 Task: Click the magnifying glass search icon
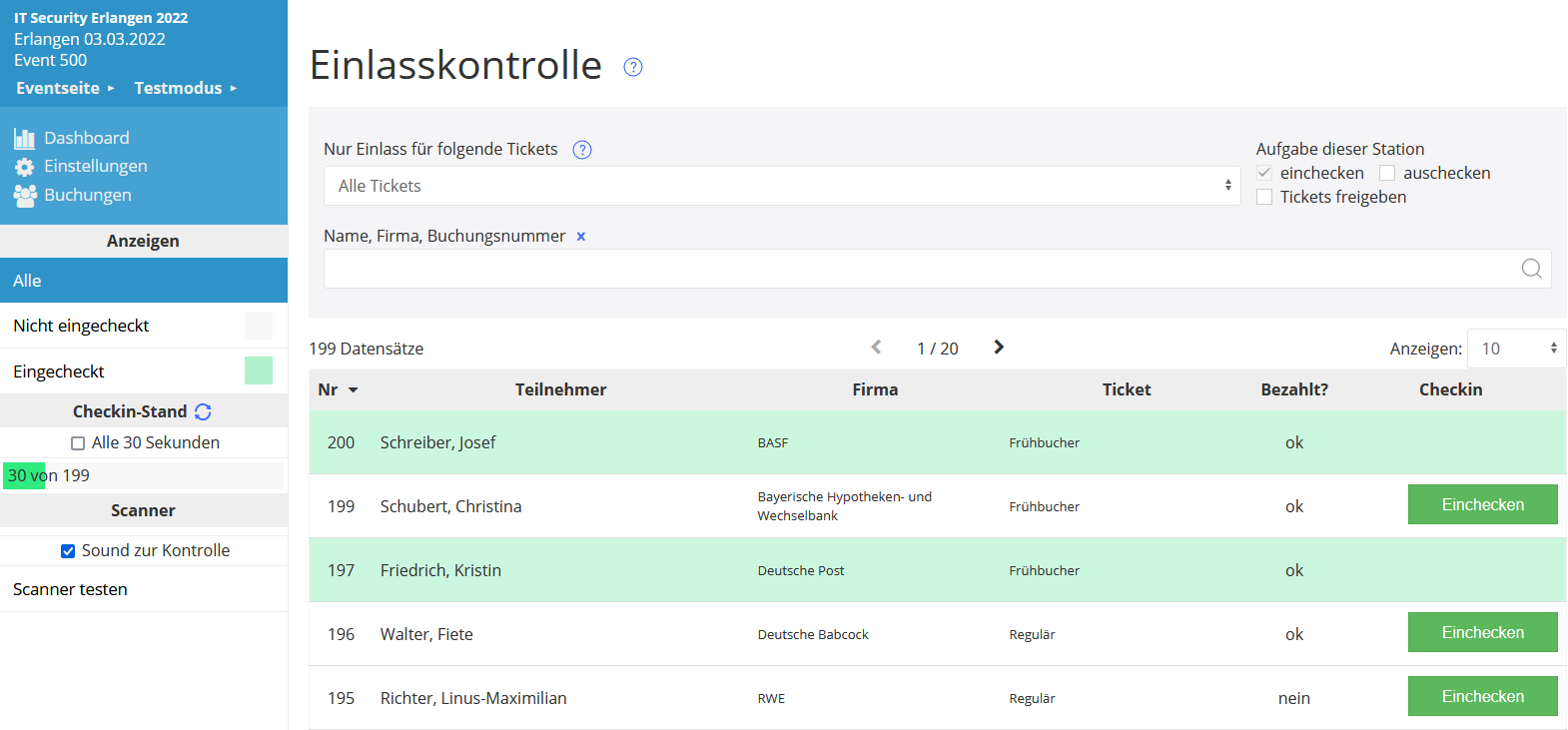click(1531, 269)
